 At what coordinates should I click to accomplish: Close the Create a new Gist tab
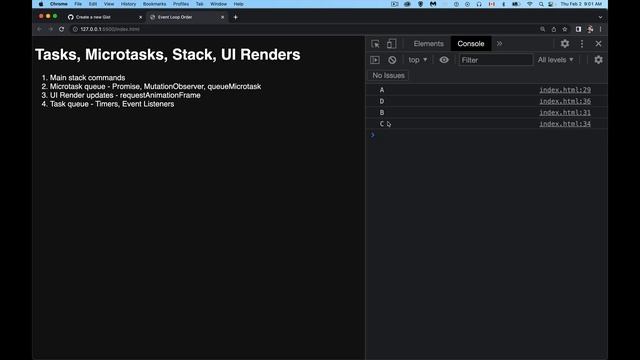coord(140,17)
